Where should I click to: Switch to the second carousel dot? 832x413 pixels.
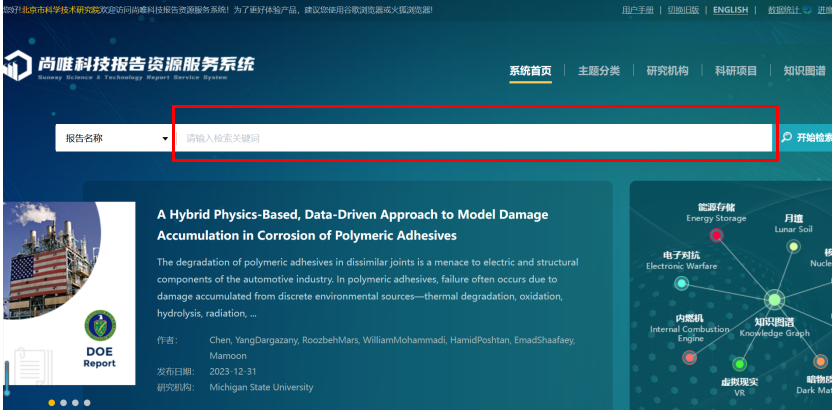coord(63,403)
